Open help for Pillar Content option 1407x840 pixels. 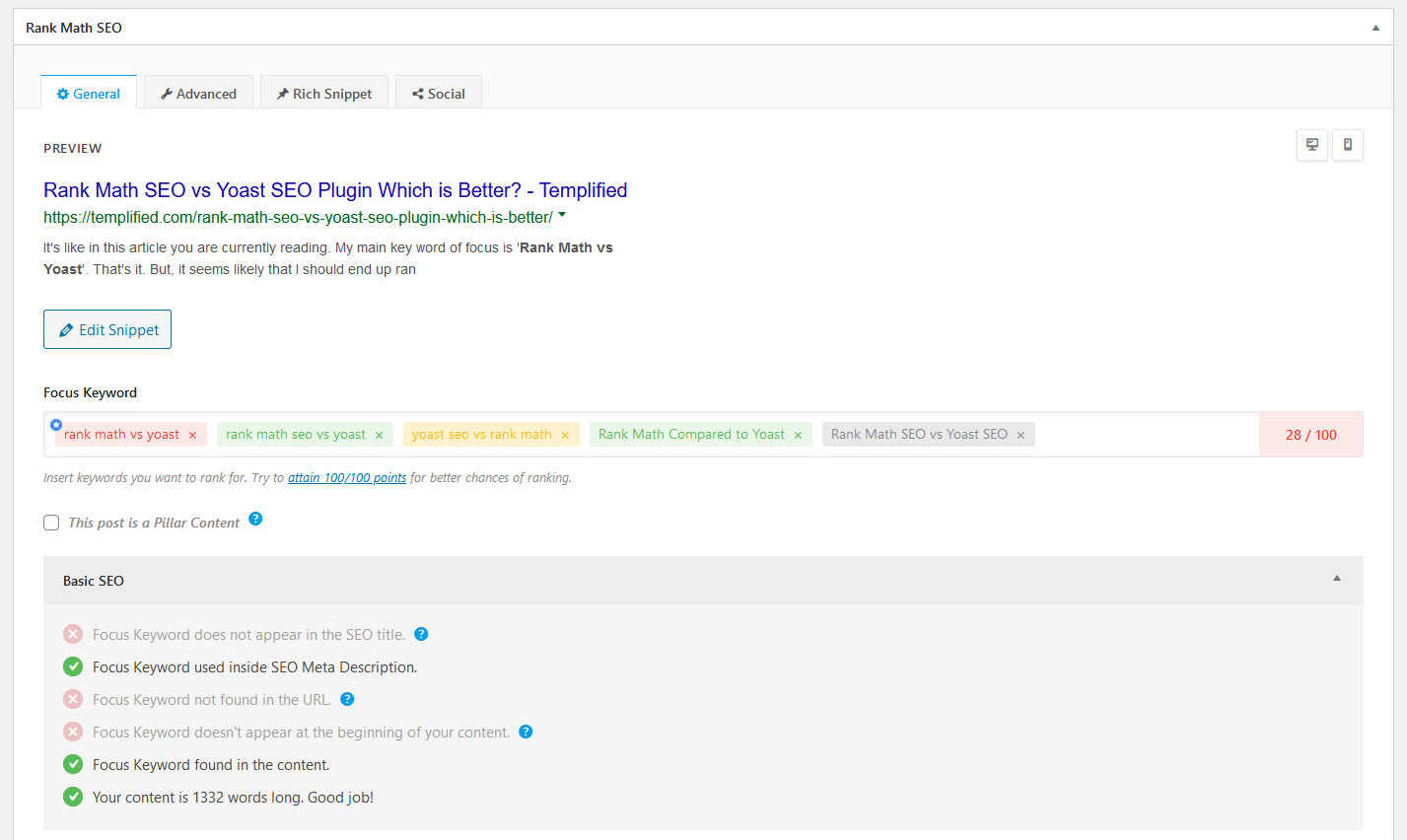tap(255, 519)
